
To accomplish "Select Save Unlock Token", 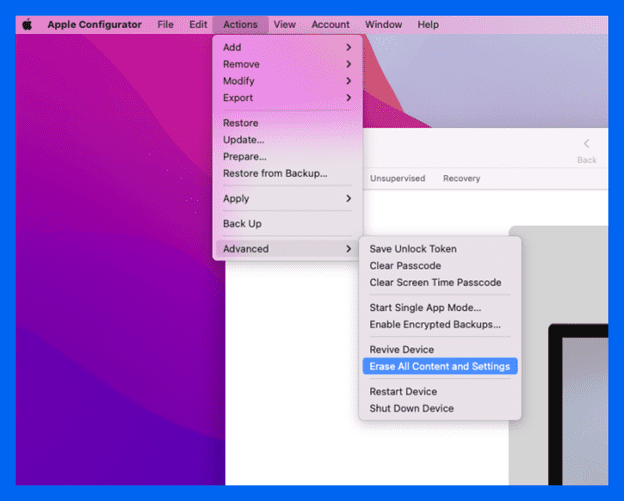I will tap(440, 249).
